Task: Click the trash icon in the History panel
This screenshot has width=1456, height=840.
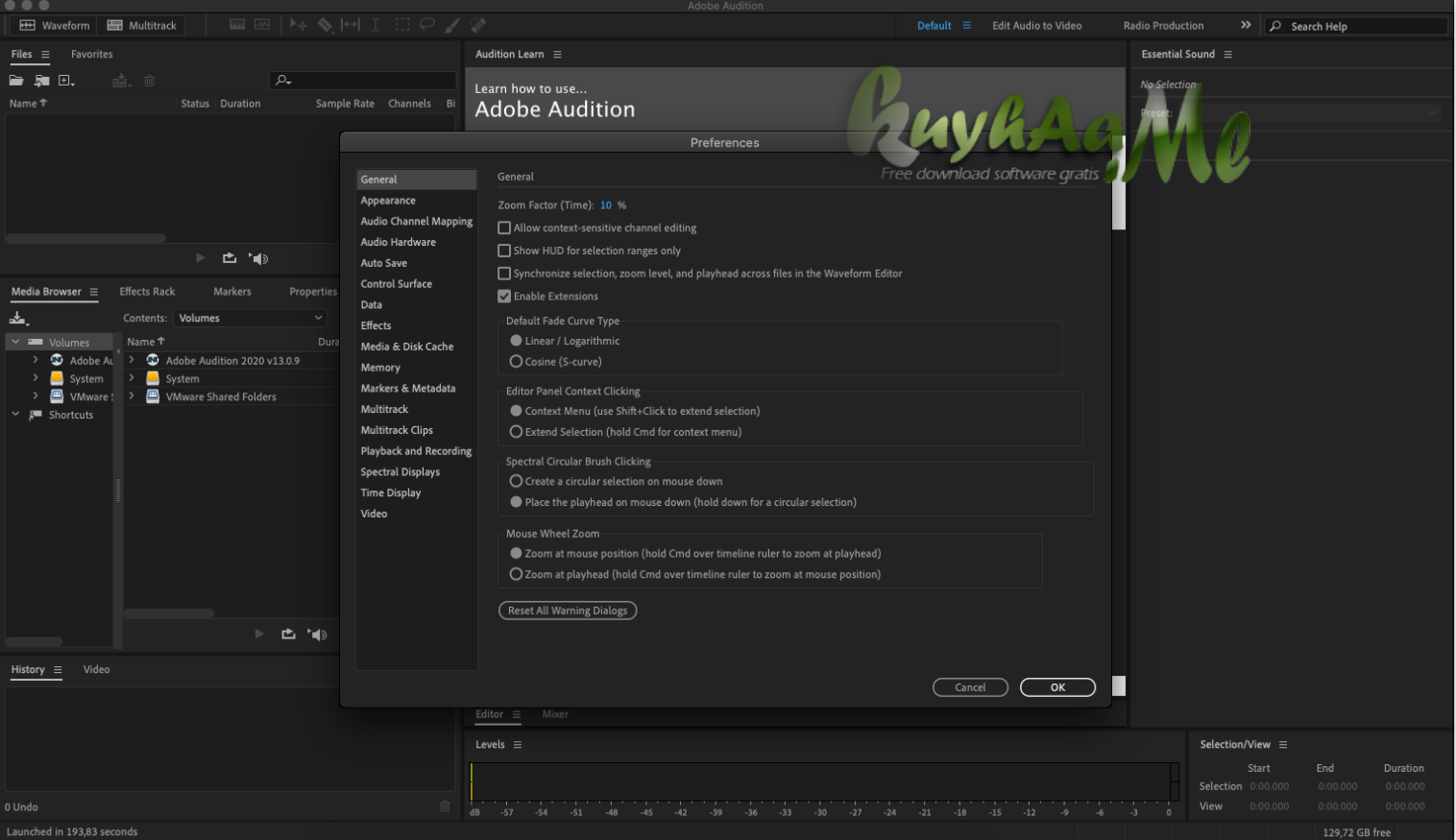Action: coord(445,806)
